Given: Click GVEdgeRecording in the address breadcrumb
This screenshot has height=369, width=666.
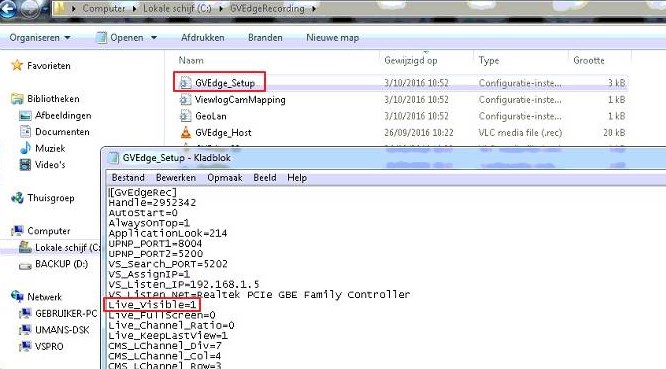Looking at the screenshot, I should pos(267,8).
